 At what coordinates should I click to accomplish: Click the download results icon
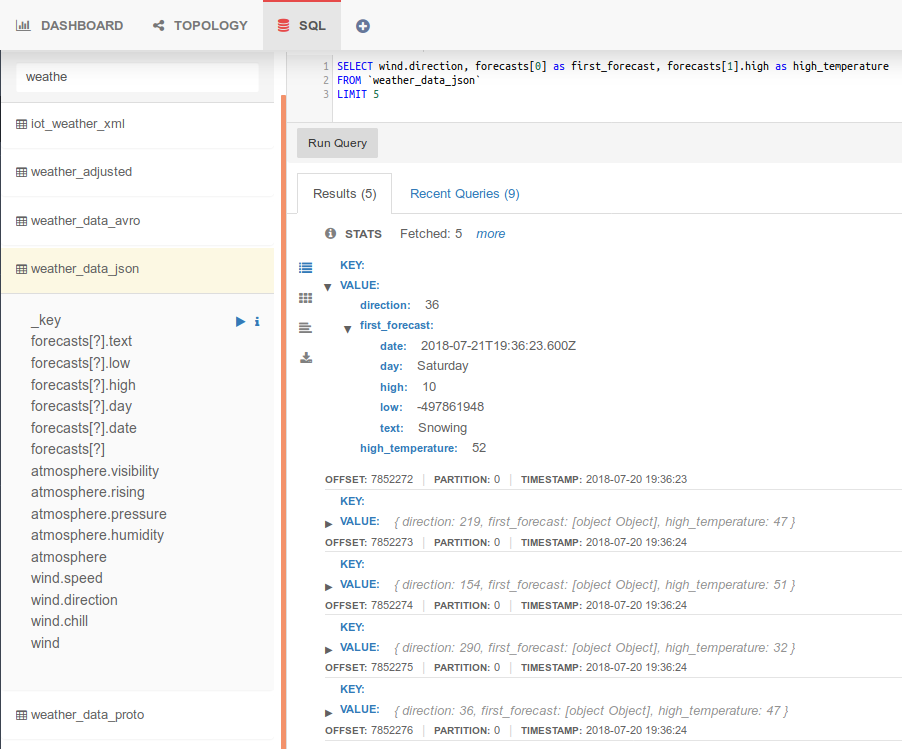306,358
